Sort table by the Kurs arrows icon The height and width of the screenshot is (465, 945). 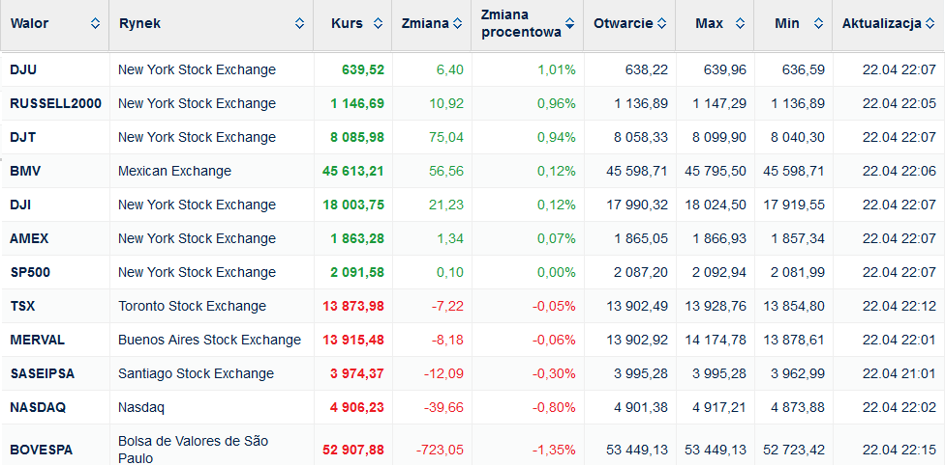[x=378, y=24]
